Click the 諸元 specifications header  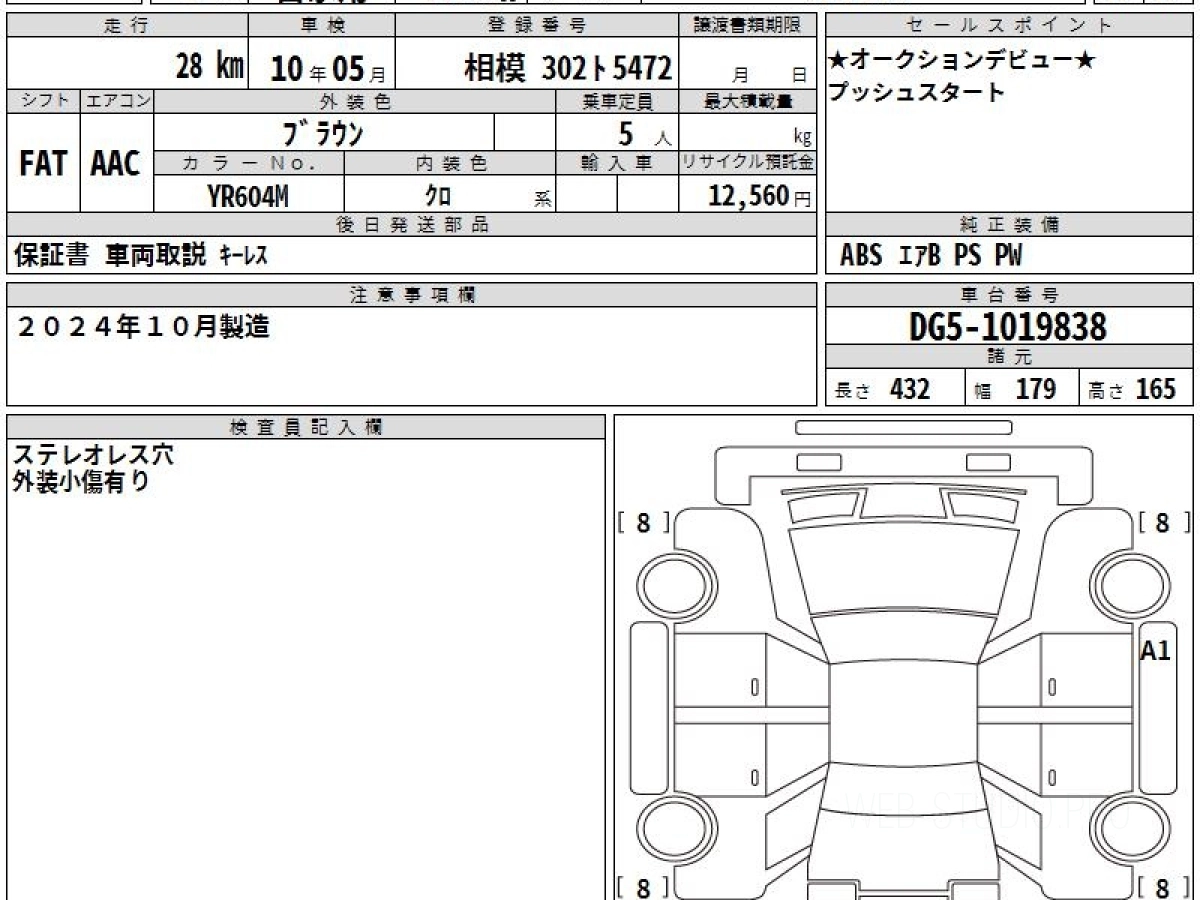click(x=1009, y=357)
